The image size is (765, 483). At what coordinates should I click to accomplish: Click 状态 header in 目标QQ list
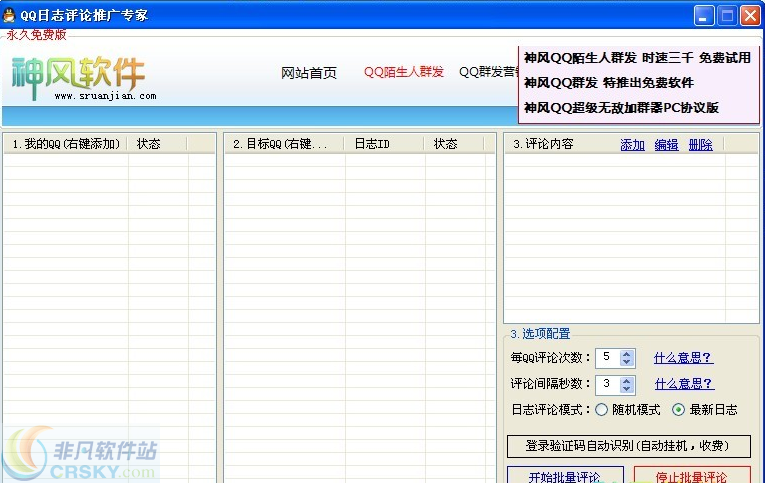pyautogui.click(x=454, y=144)
